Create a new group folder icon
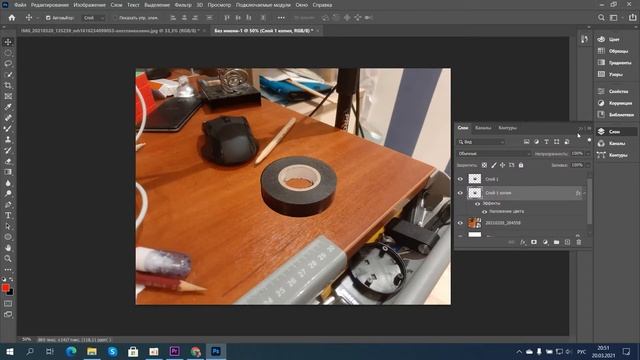This screenshot has width=640, height=360. click(556, 242)
